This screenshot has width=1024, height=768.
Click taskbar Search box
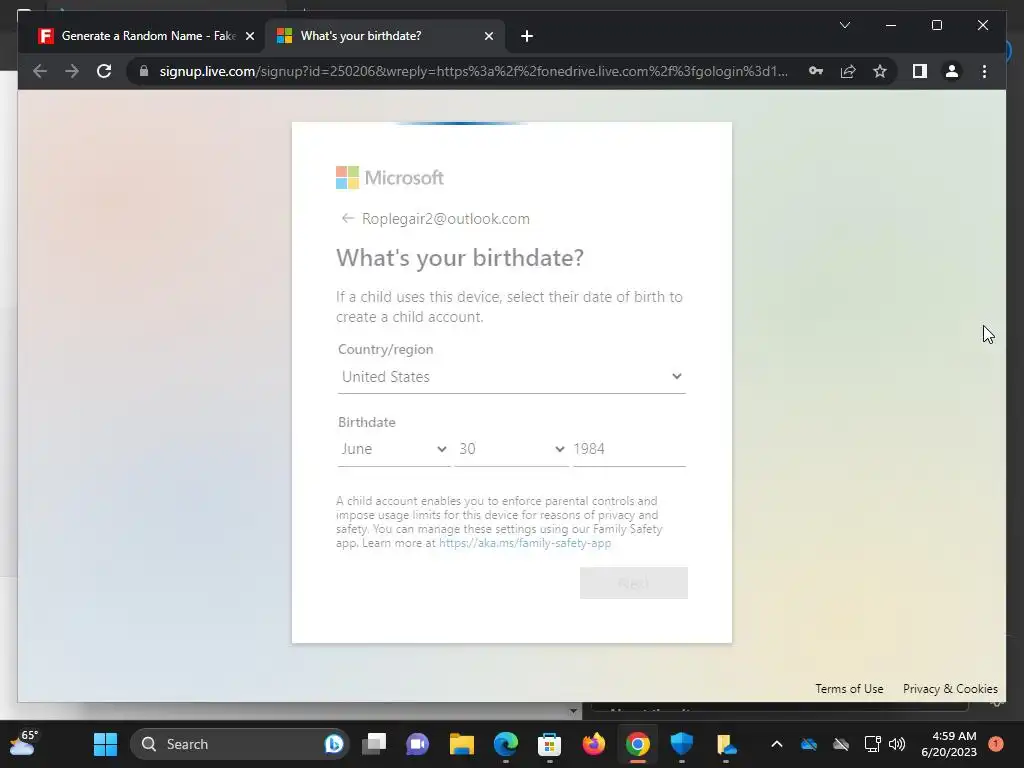point(239,744)
